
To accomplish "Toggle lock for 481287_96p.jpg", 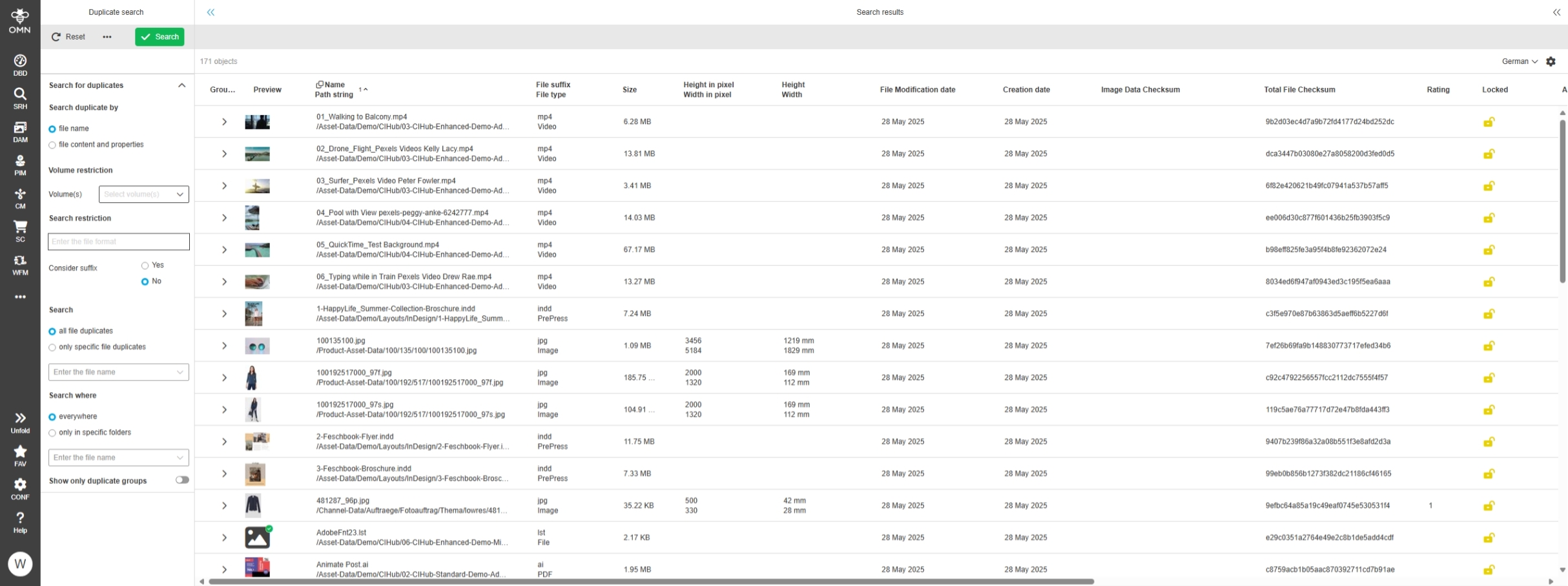I will 1489,506.
